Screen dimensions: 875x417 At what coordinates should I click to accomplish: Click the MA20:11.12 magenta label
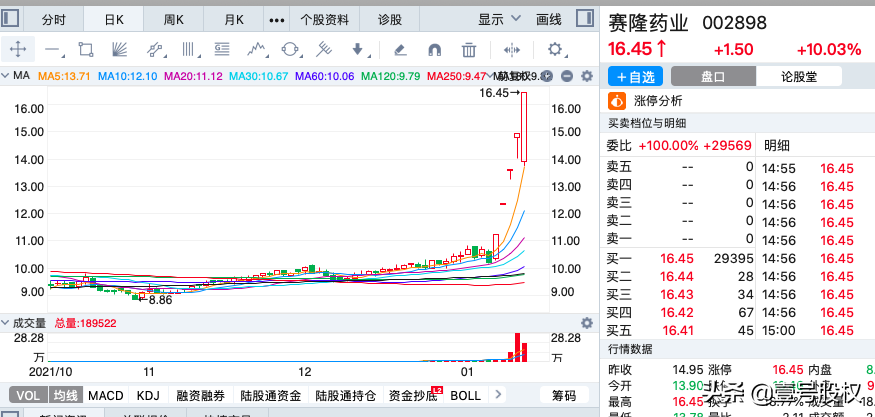click(193, 76)
